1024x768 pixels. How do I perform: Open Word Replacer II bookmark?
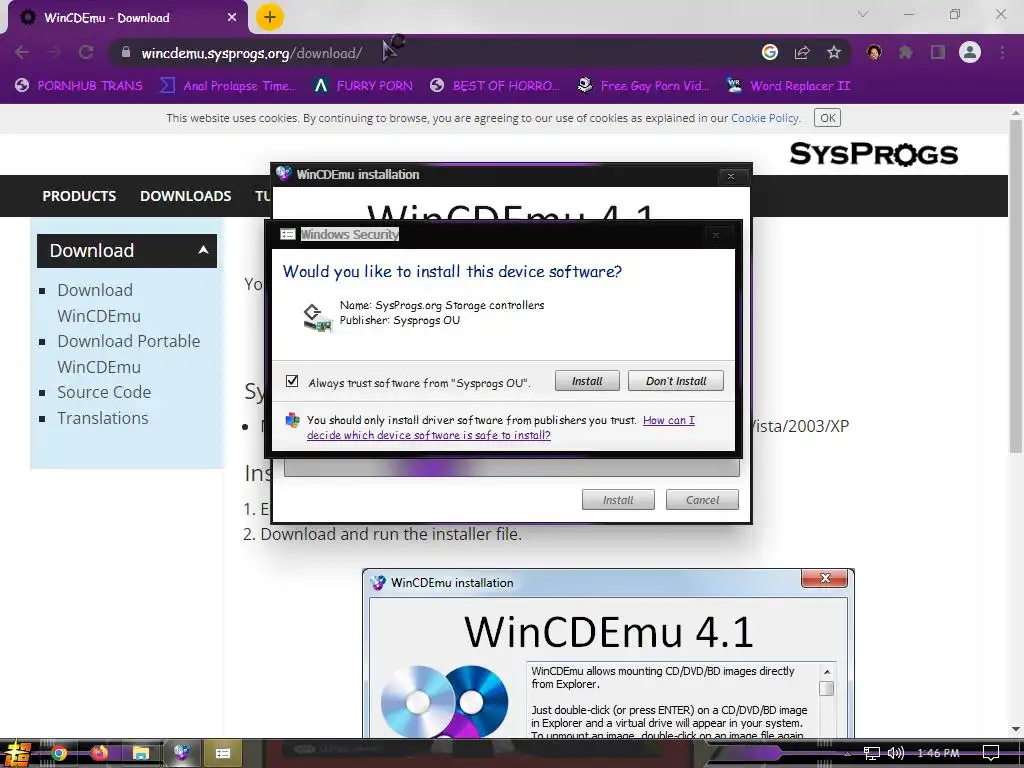[789, 86]
